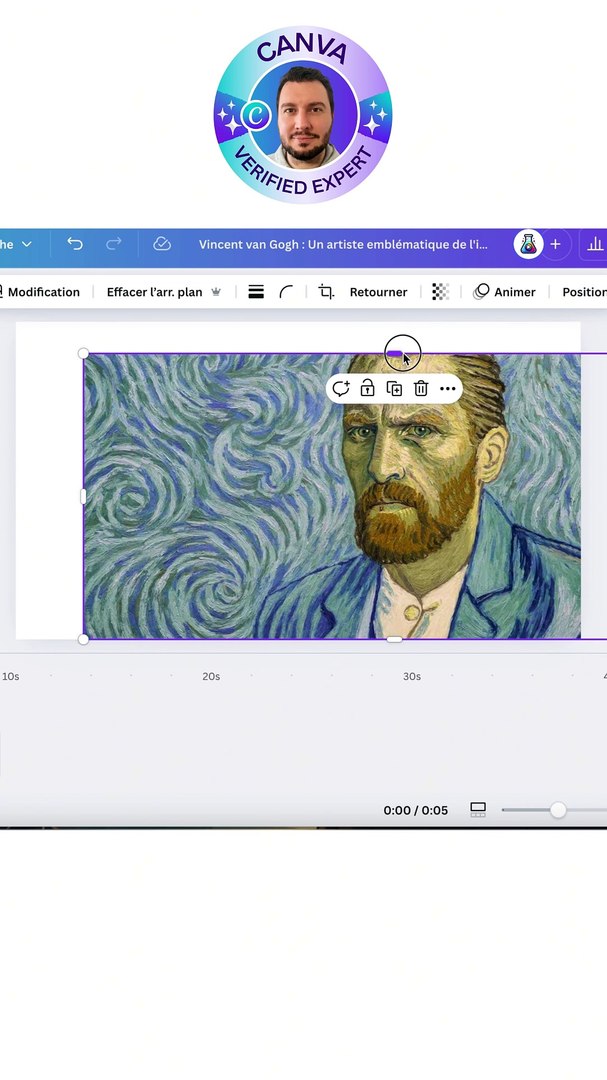The image size is (607, 1080).
Task: Click the Vincent van Gogh document title
Action: pyautogui.click(x=343, y=244)
